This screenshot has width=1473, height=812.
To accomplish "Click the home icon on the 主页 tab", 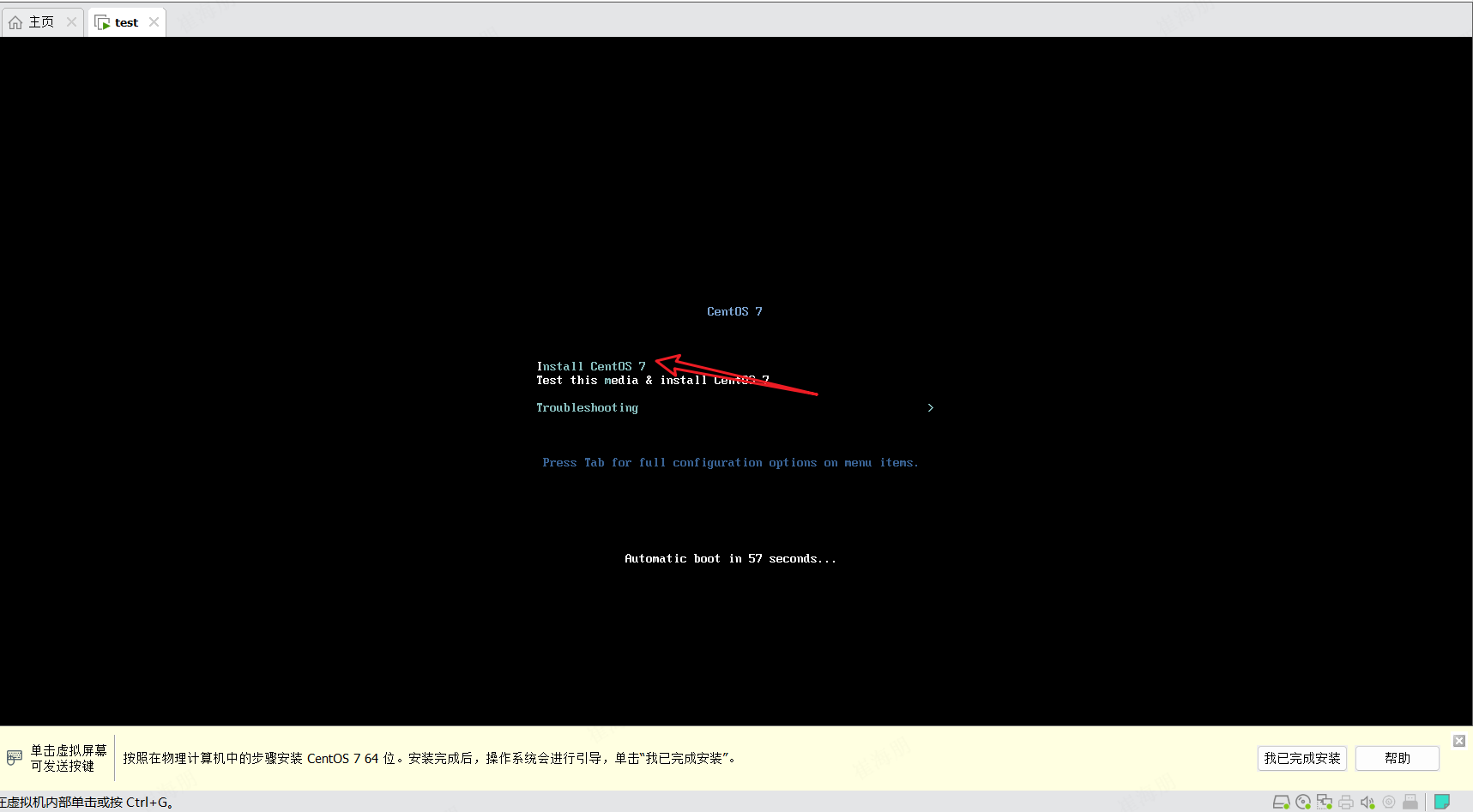I will (x=15, y=22).
